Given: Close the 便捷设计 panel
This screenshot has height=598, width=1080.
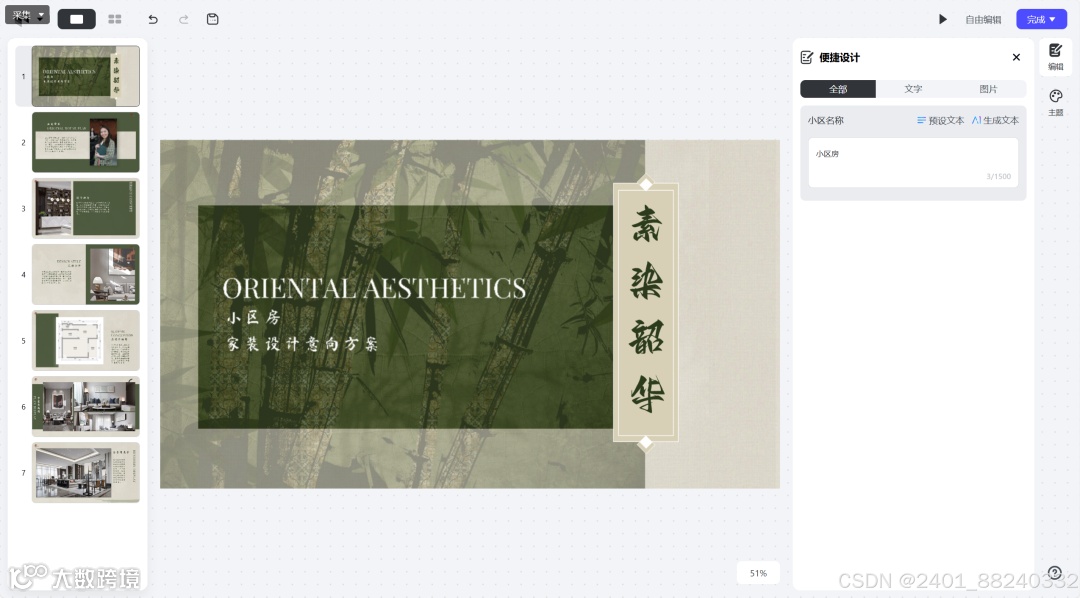Looking at the screenshot, I should (x=1016, y=57).
